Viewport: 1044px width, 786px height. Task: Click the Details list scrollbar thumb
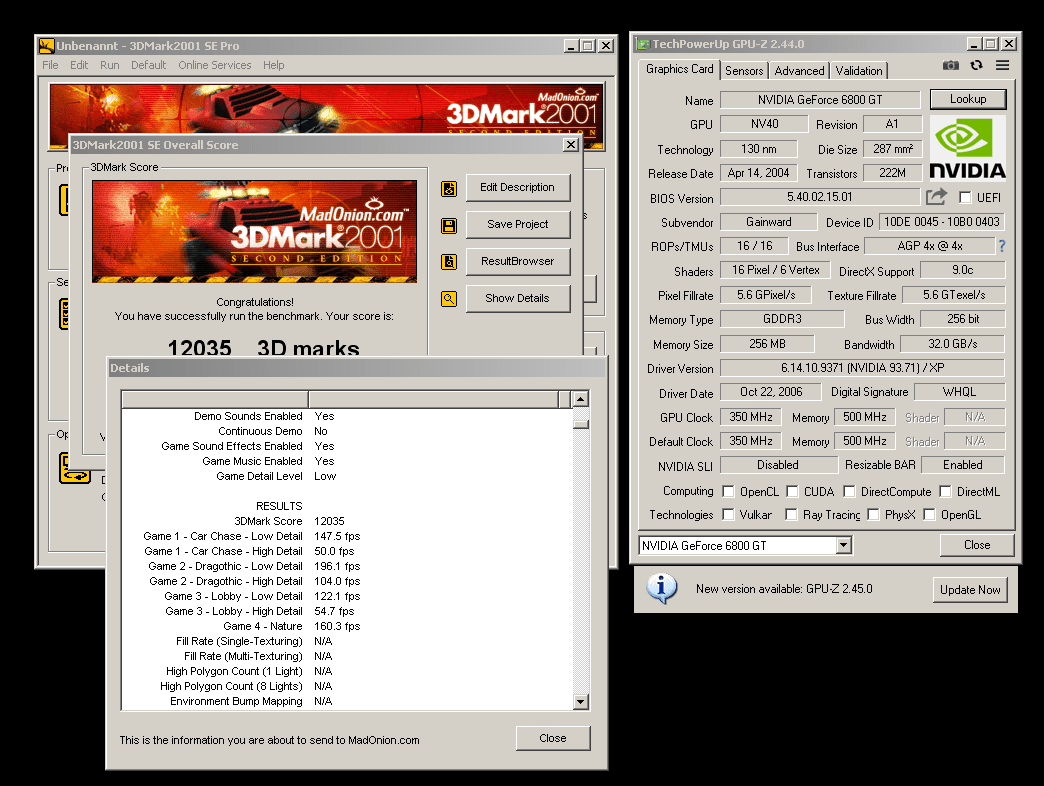coord(581,425)
